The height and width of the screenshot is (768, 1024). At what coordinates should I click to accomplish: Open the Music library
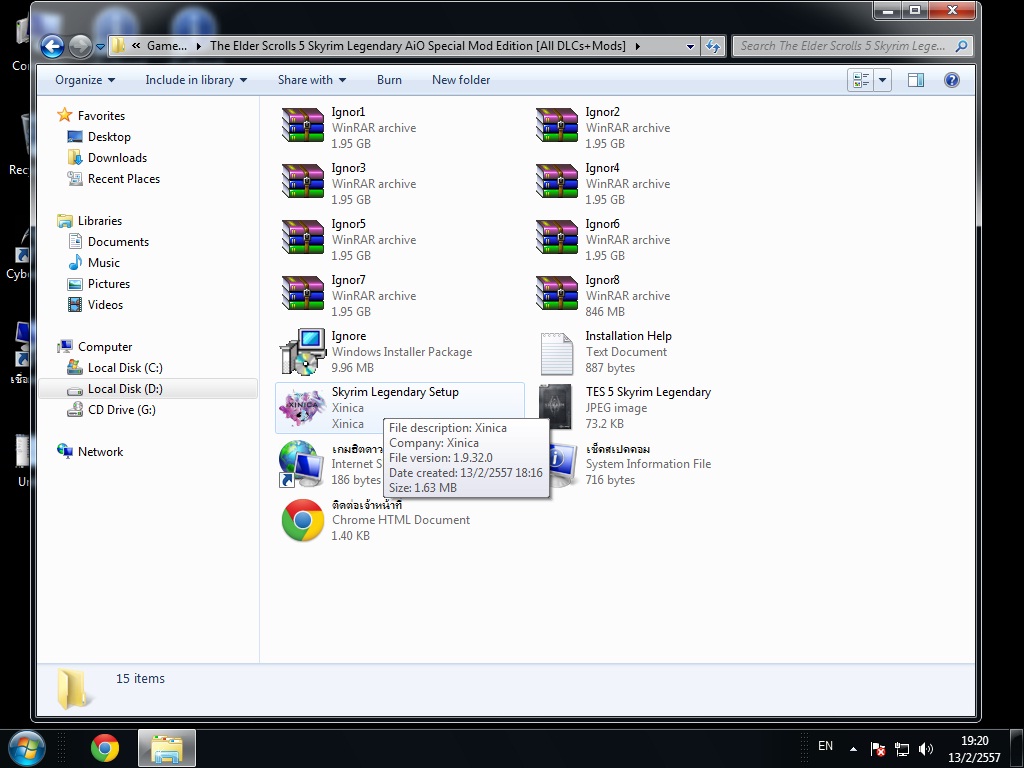tap(104, 263)
